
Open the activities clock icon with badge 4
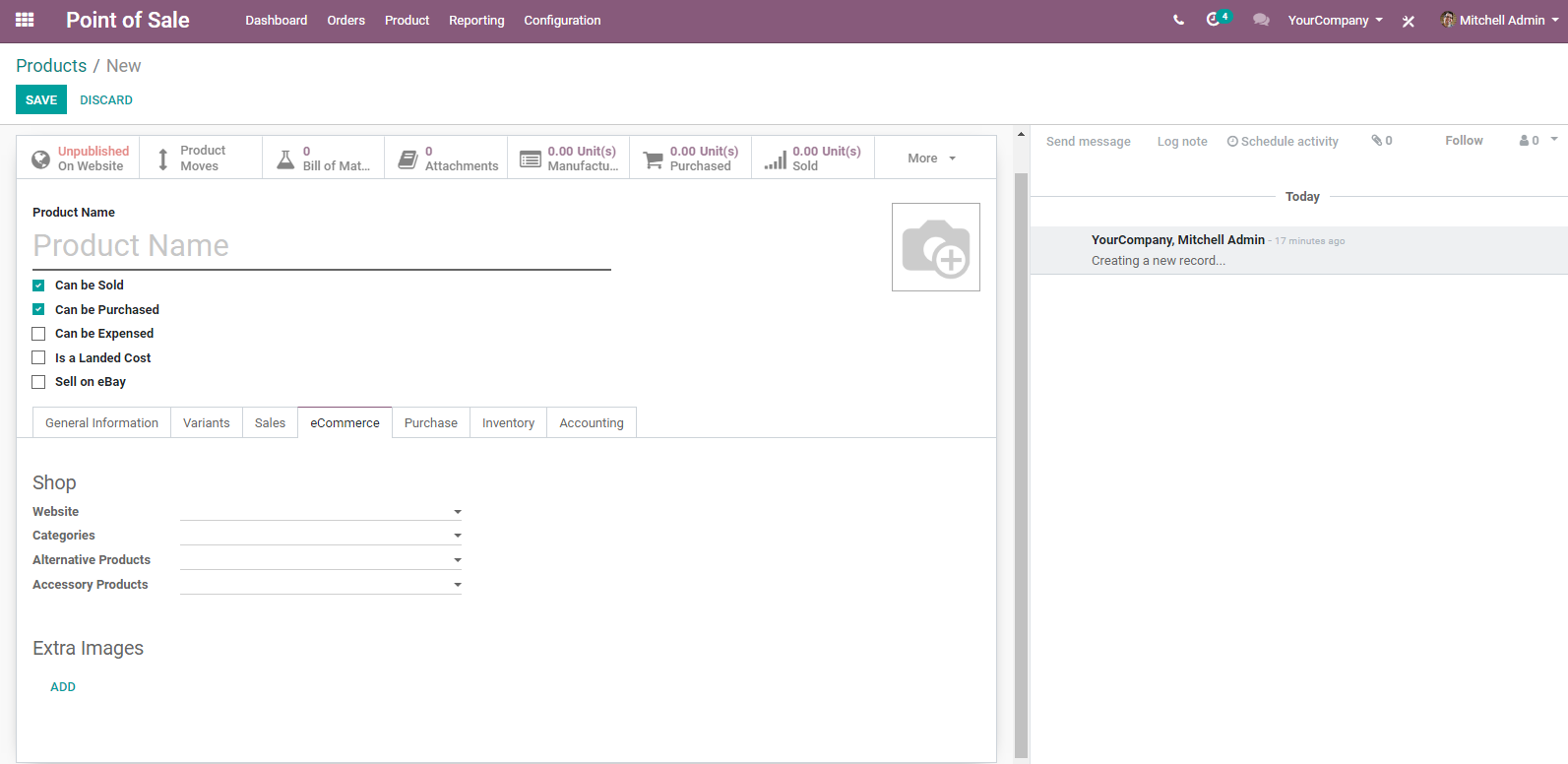1218,19
